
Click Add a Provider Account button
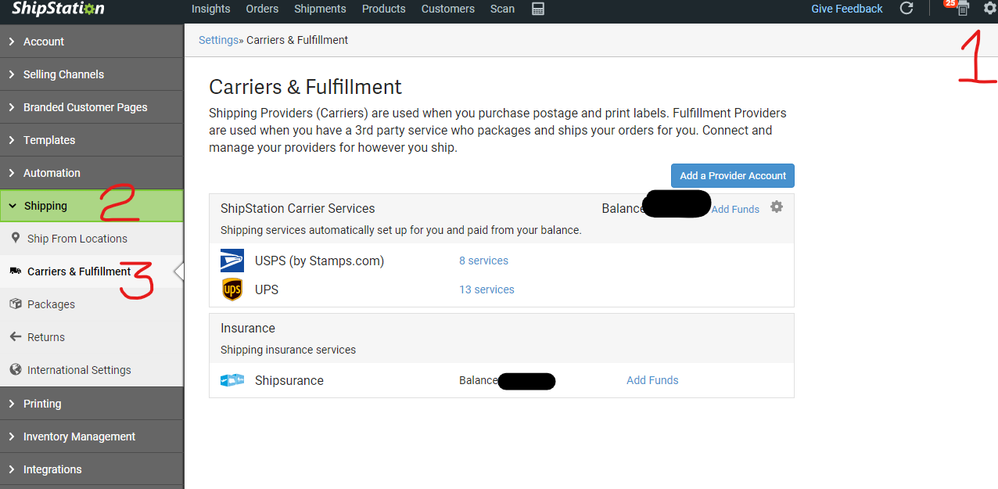[732, 176]
